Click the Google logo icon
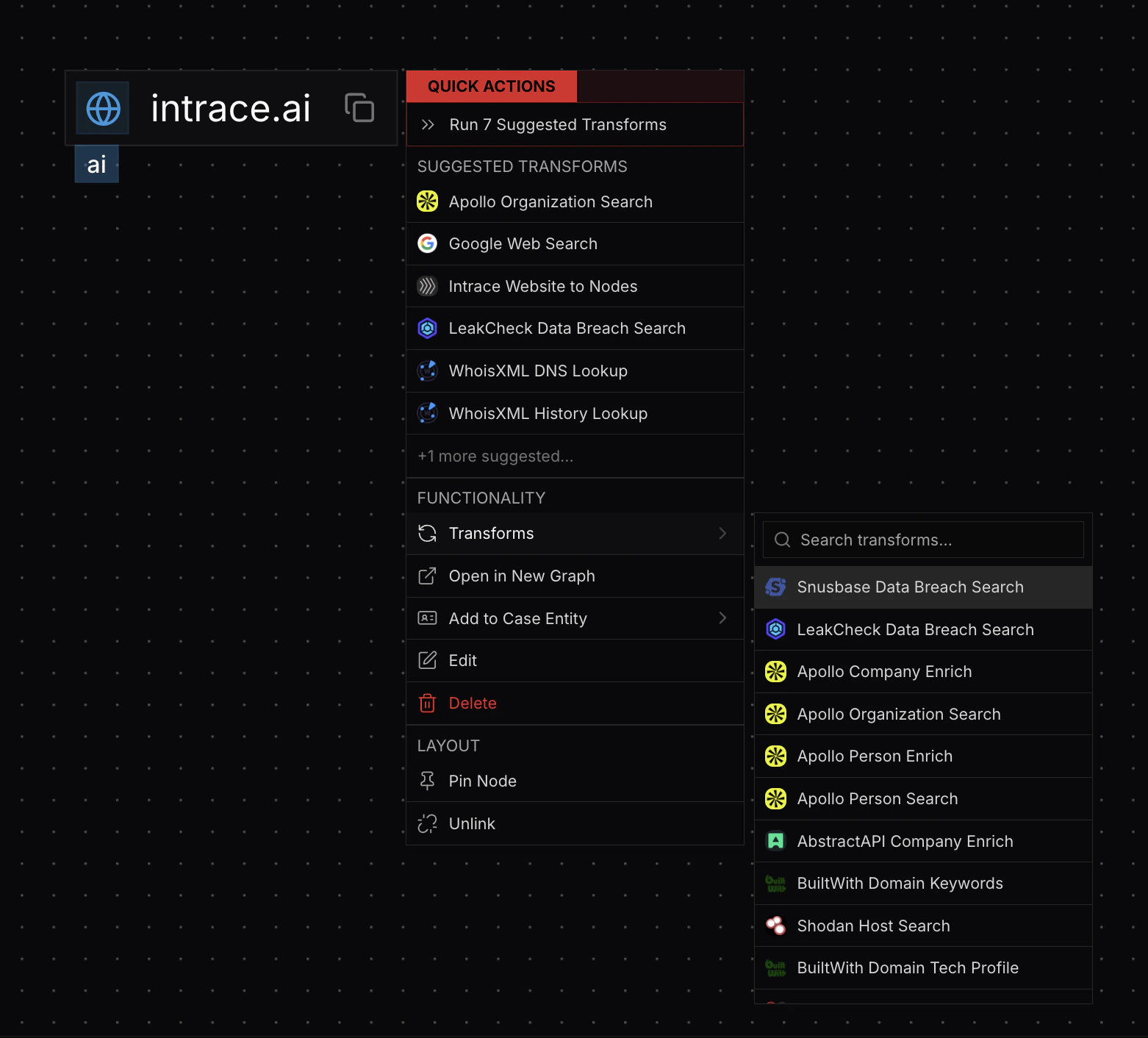Viewport: 1148px width, 1038px height. click(428, 243)
